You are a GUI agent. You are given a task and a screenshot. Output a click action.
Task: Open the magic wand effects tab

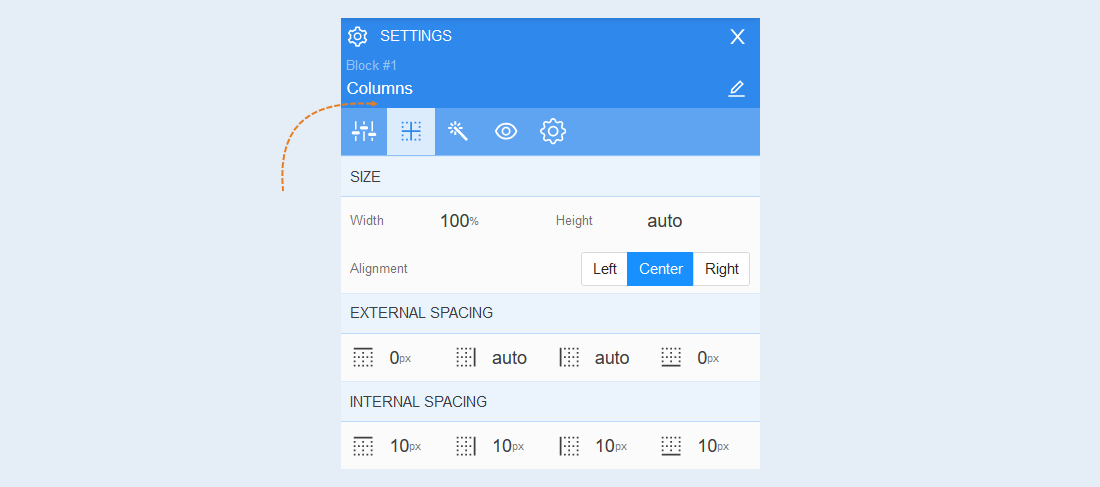click(x=458, y=131)
